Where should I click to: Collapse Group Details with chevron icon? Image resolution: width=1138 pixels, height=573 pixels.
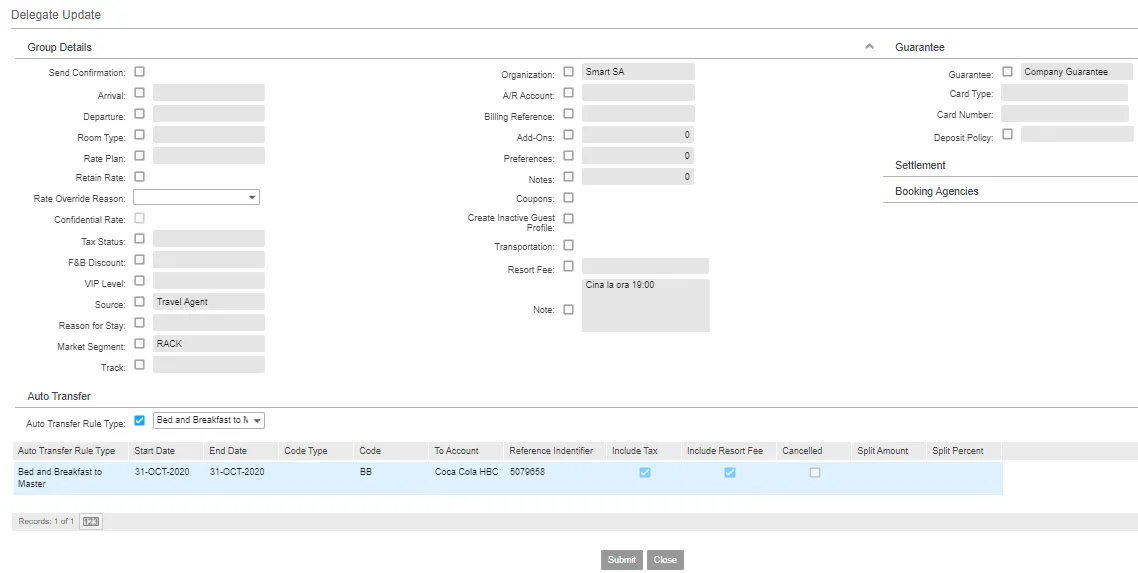[869, 47]
